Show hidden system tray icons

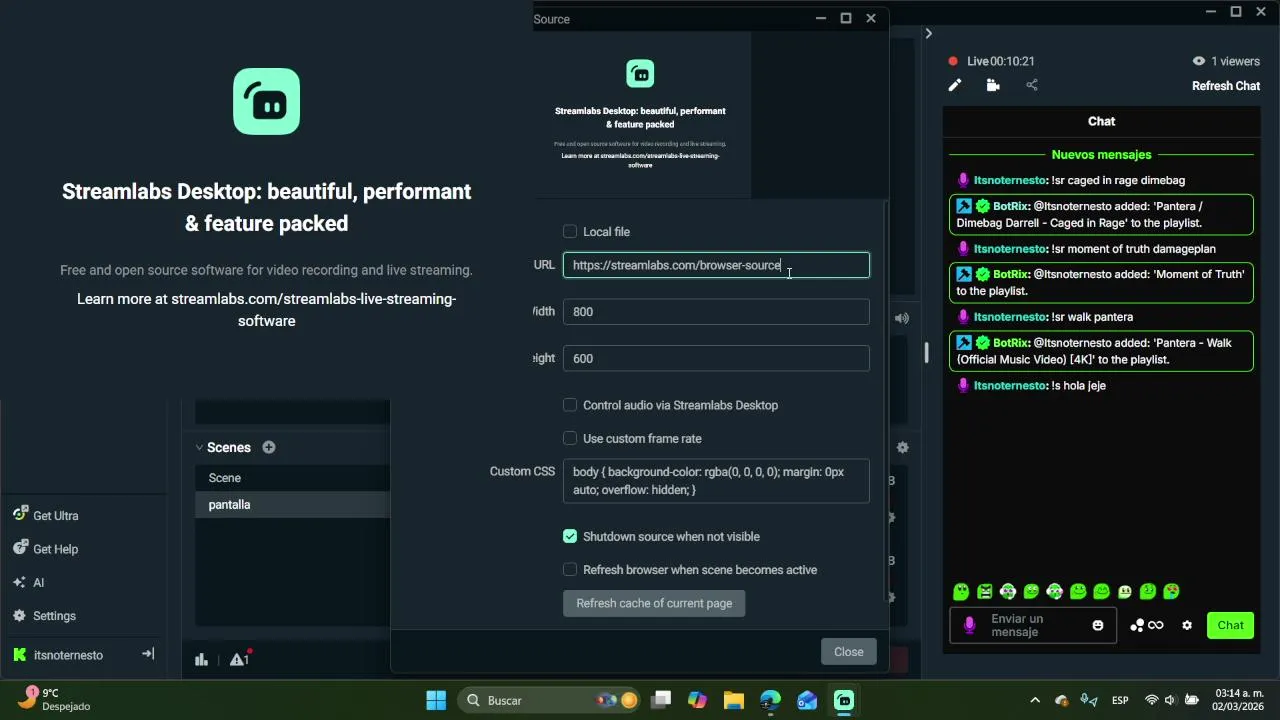(1035, 700)
